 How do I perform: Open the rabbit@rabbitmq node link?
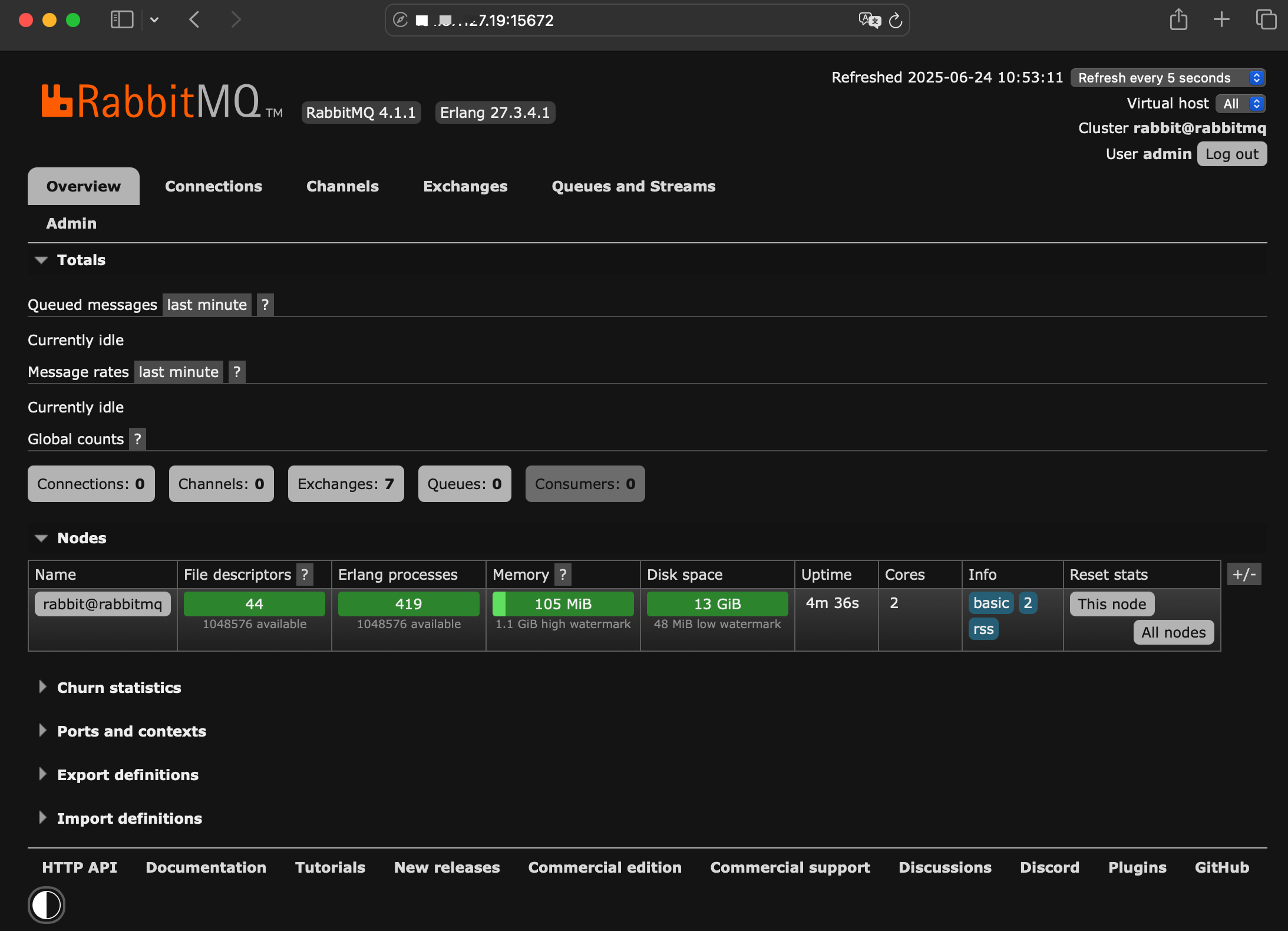tap(103, 604)
